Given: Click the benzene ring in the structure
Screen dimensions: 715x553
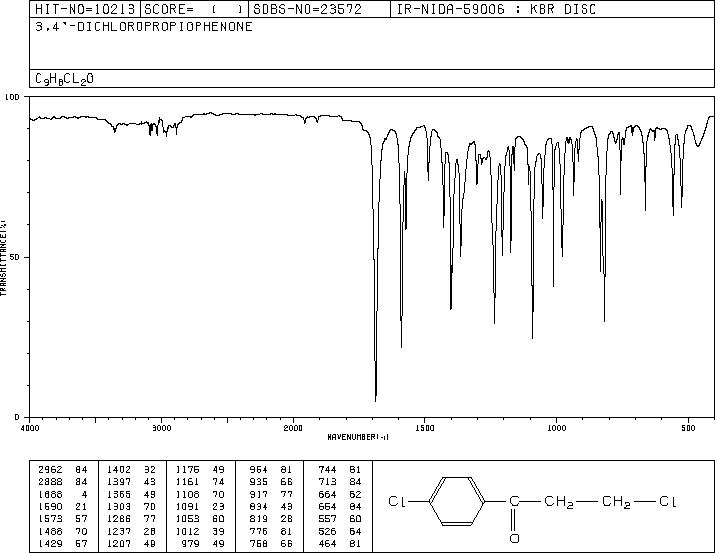Looking at the screenshot, I should pyautogui.click(x=457, y=501).
